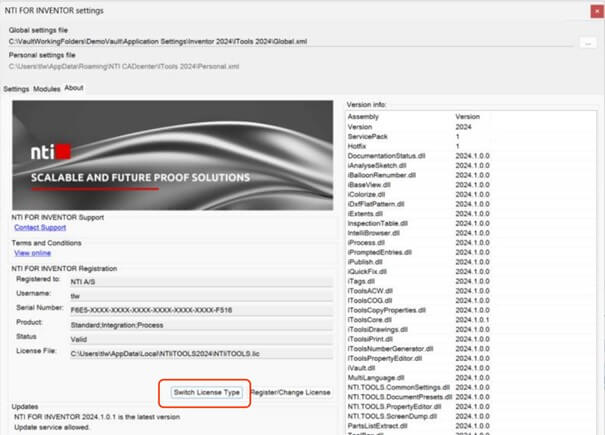
Task: Select the MultiLanguage.dll entry
Action: [x=471, y=378]
